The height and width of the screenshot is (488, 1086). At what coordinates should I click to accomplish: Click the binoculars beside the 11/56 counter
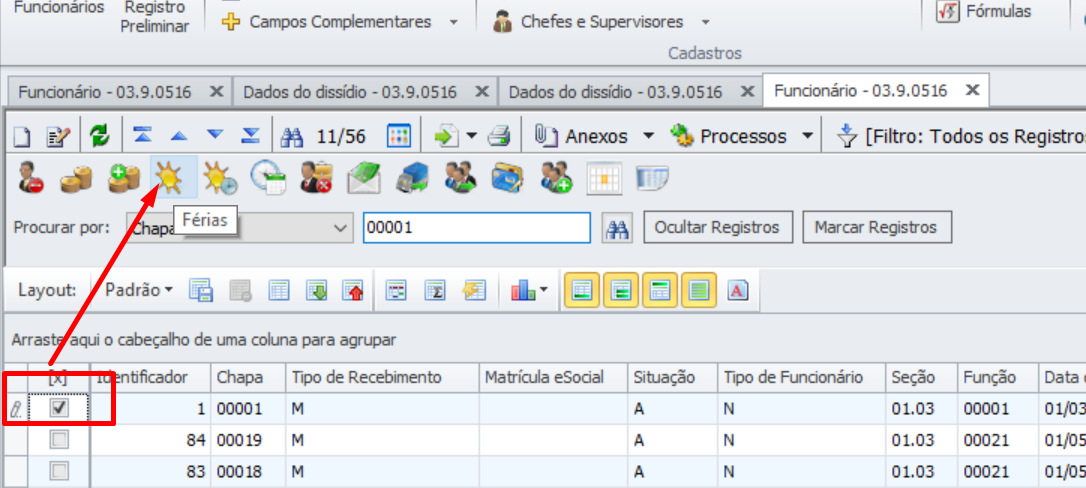coord(292,136)
